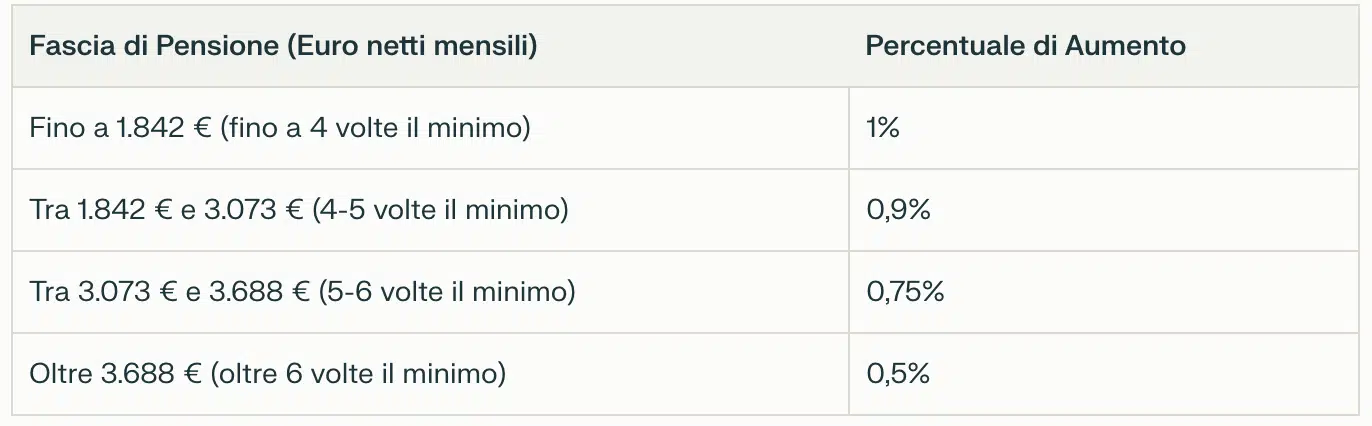Click the 0,75% percentage cell
Screen dimensions: 1372x426
[x=905, y=292]
